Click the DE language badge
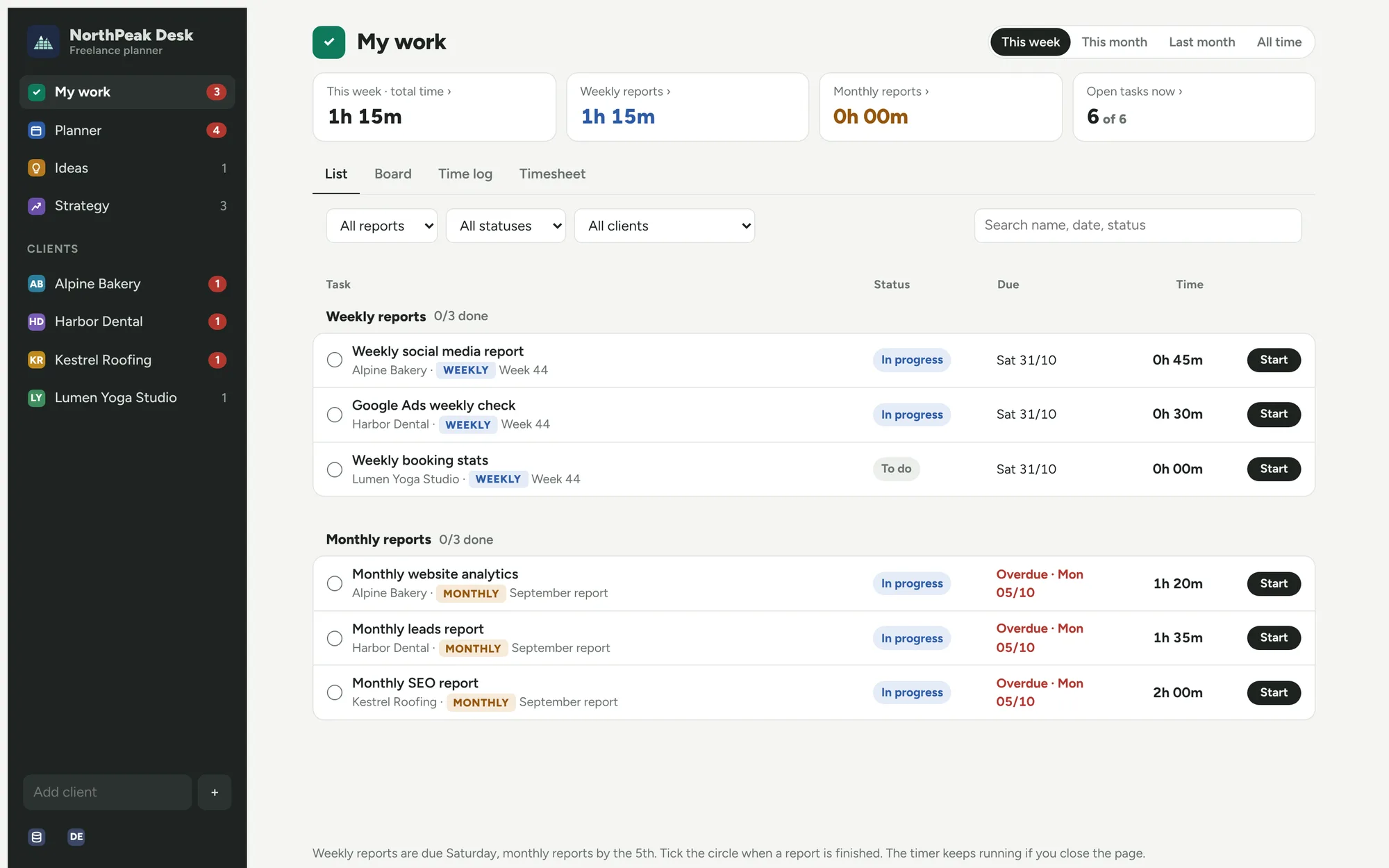 (x=76, y=837)
